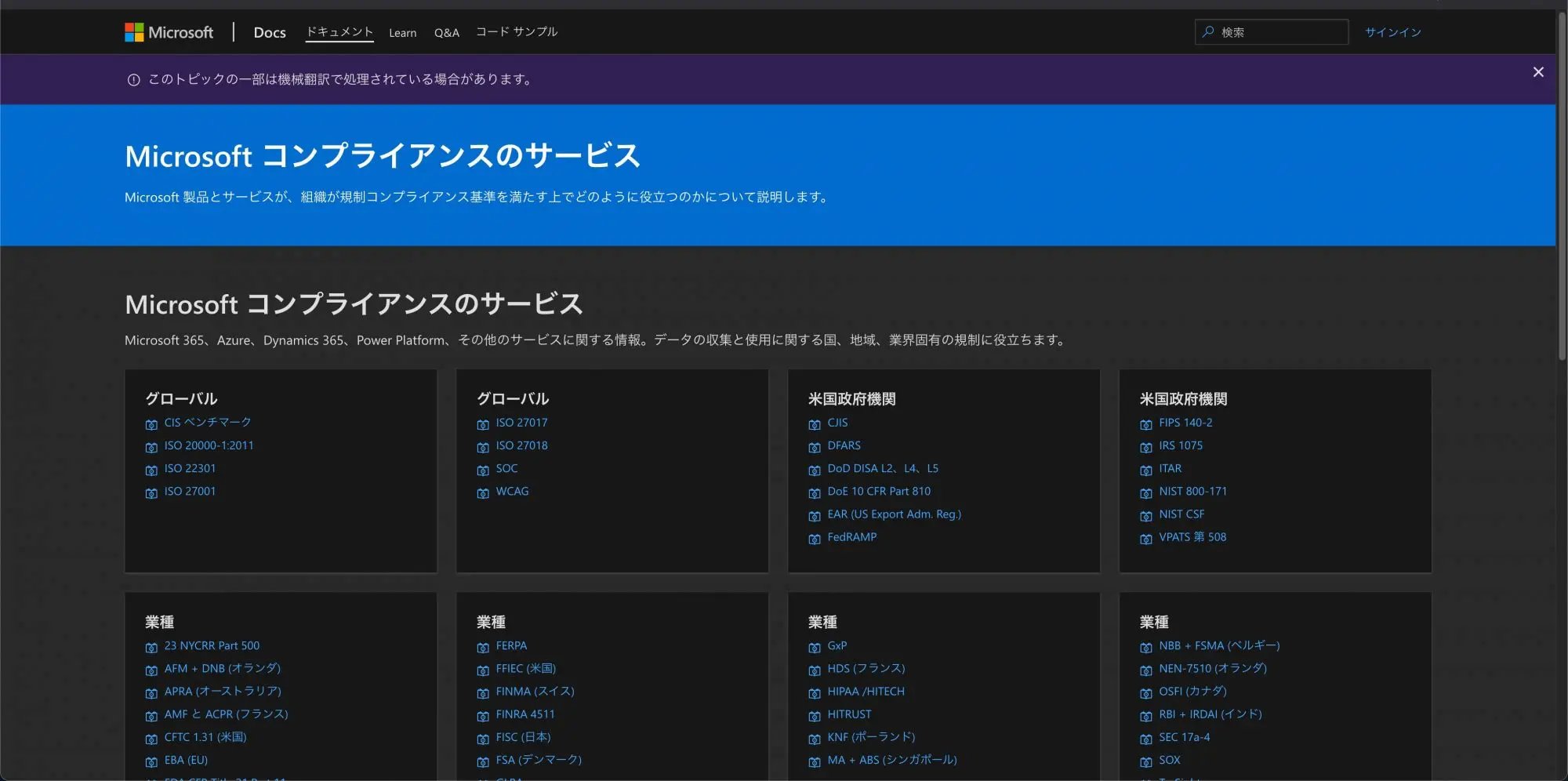1568x781 pixels.
Task: Click icon next to ISO 27001
Action: click(x=151, y=492)
